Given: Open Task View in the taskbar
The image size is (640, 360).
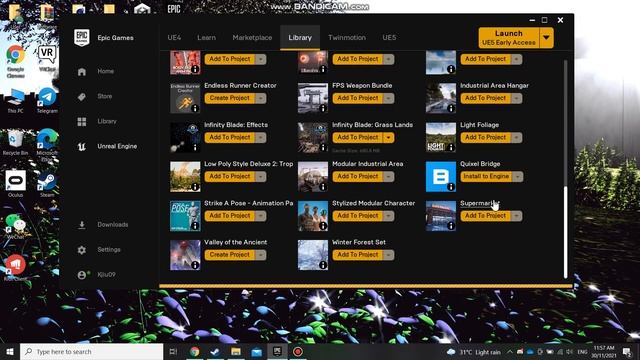Looking at the screenshot, I should [173, 351].
